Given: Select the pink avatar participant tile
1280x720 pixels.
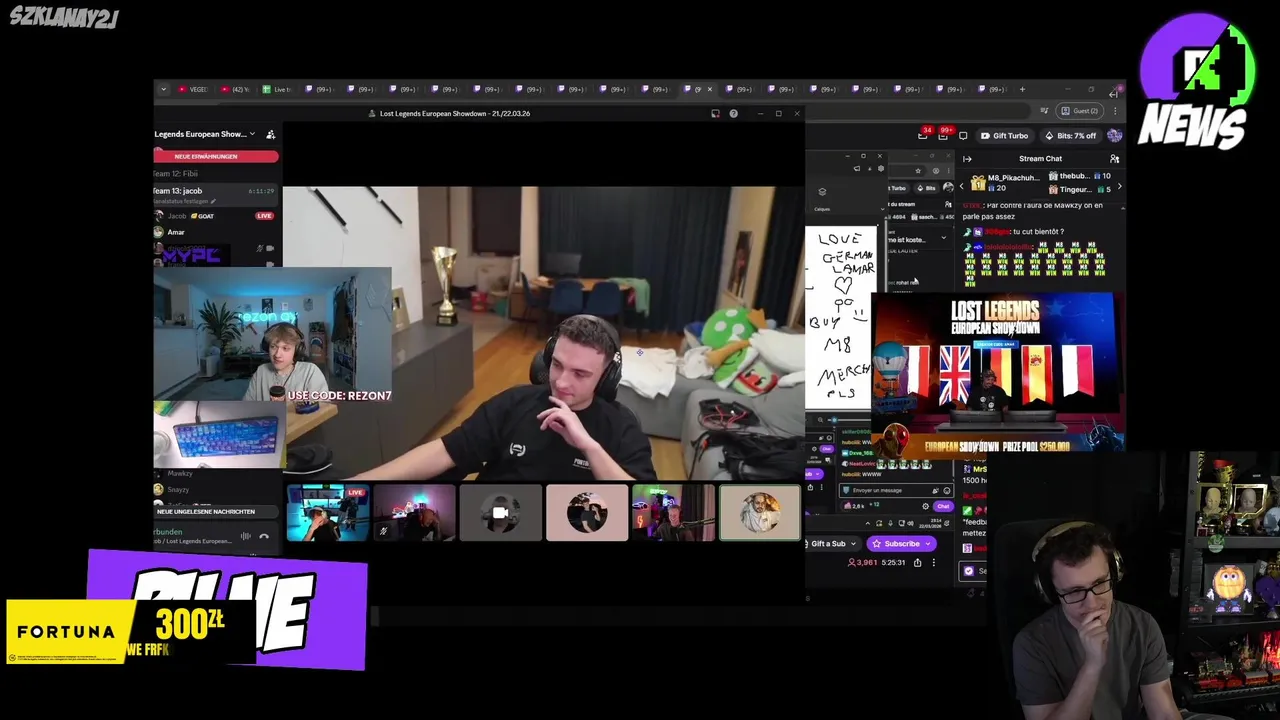Looking at the screenshot, I should [587, 513].
